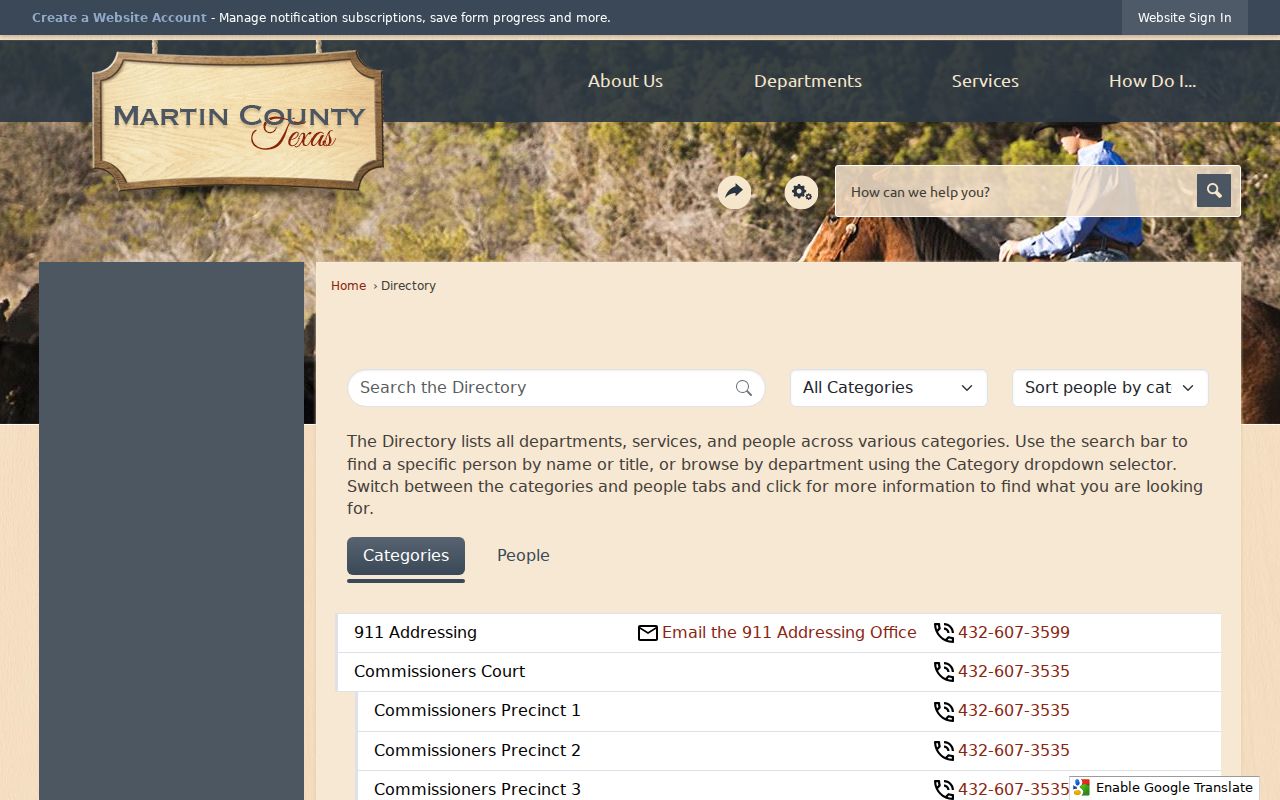Open the Departments menu
1280x800 pixels.
(808, 81)
